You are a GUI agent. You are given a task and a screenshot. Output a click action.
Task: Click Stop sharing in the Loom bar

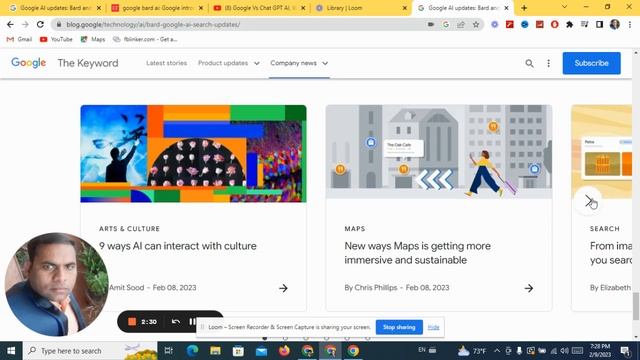click(399, 327)
